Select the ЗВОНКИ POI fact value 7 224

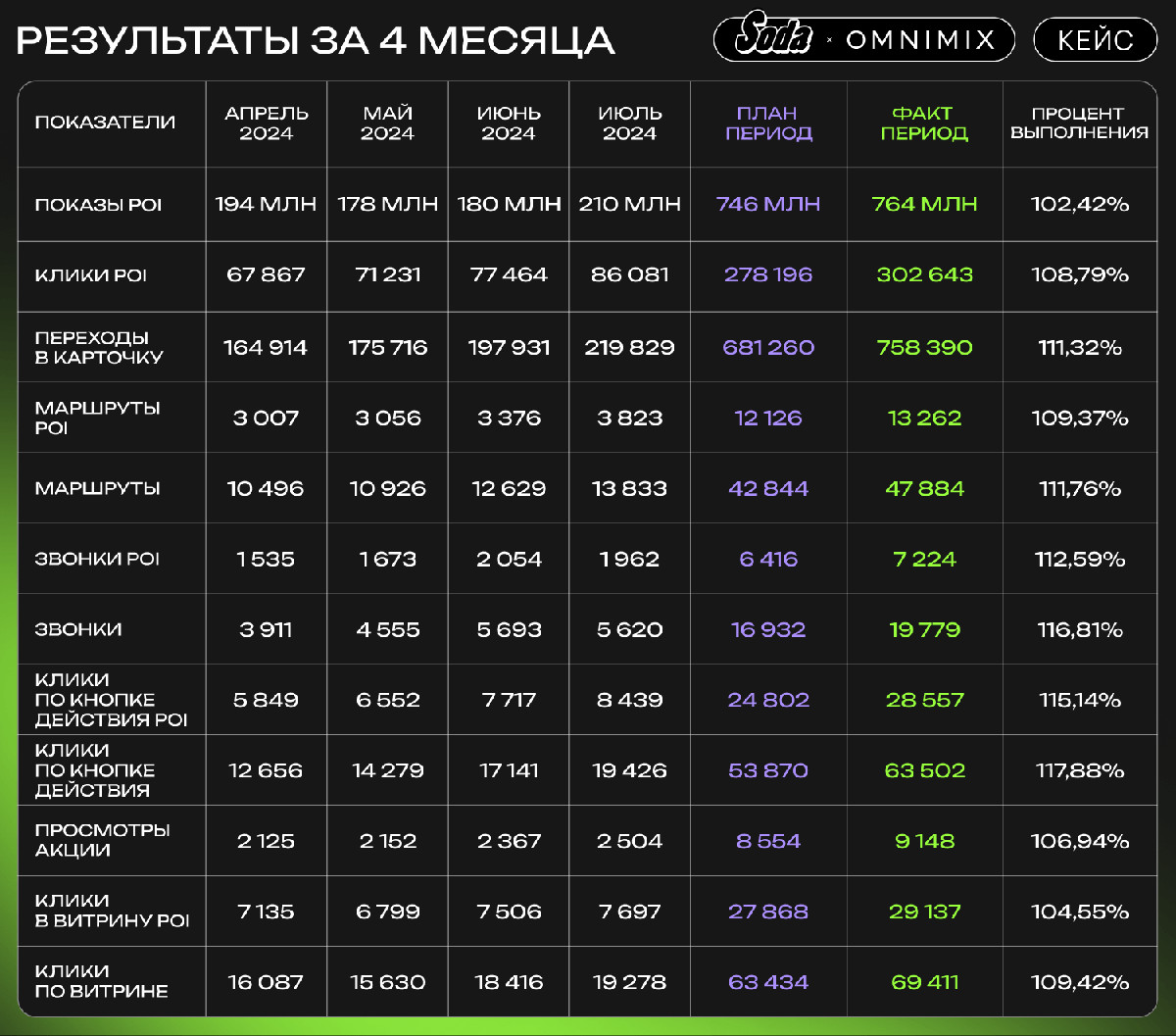click(x=925, y=559)
